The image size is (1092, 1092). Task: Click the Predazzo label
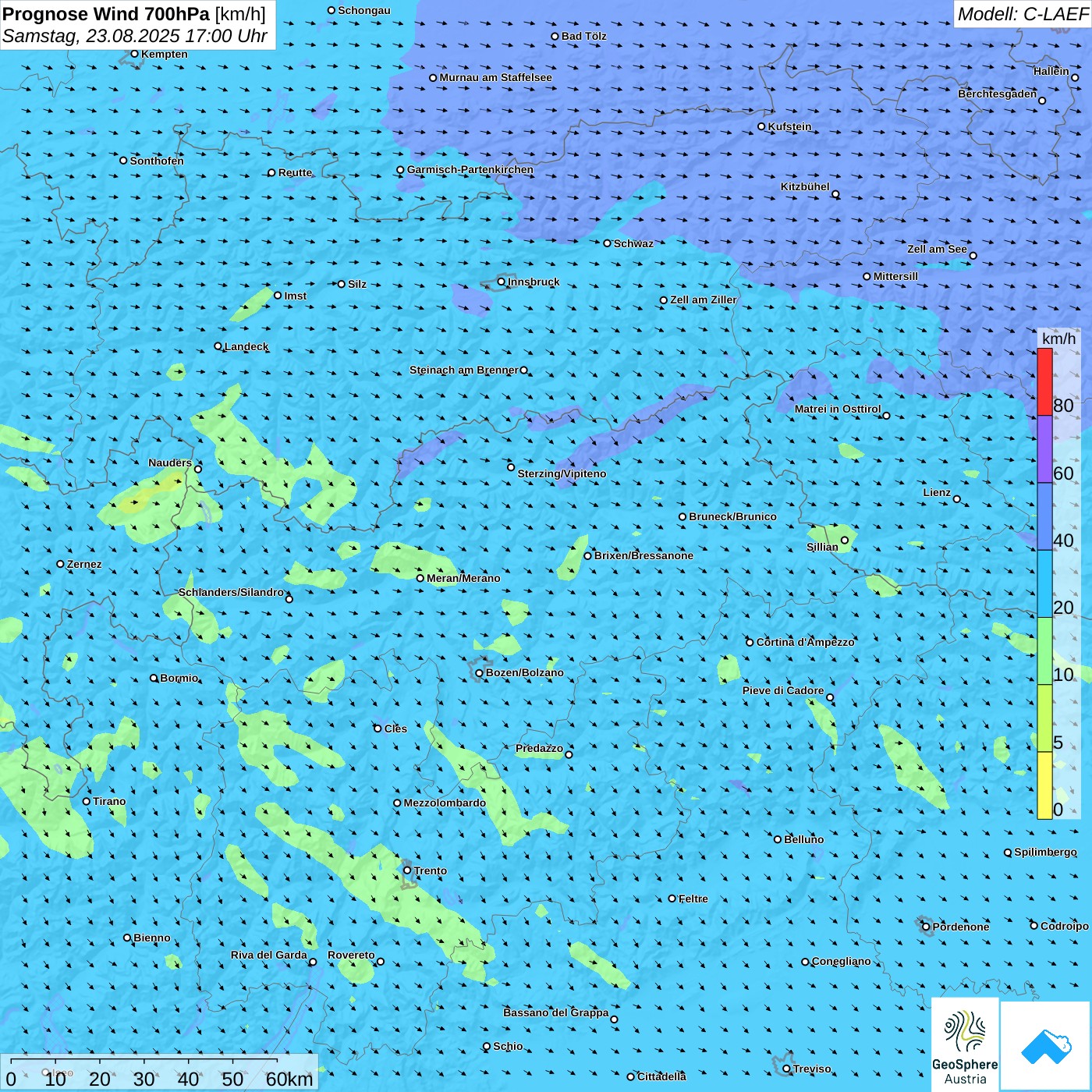point(539,748)
